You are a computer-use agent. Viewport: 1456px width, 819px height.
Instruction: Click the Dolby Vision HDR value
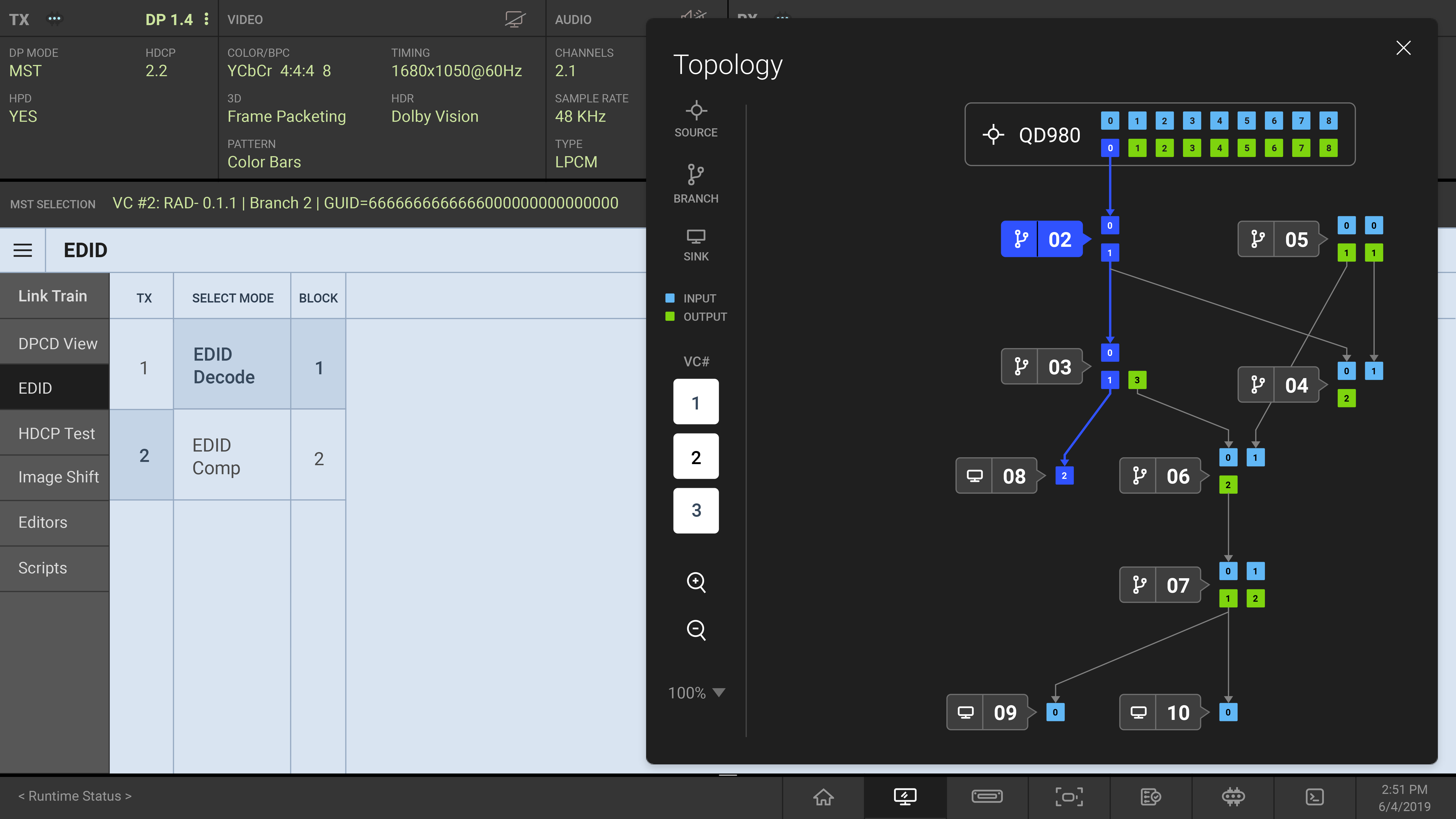tap(435, 117)
